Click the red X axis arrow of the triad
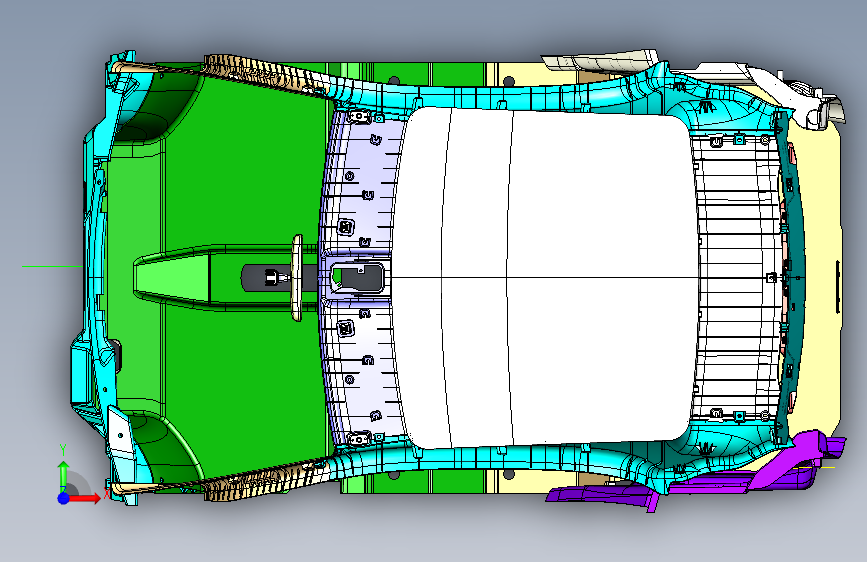Image resolution: width=867 pixels, height=562 pixels. pyautogui.click(x=84, y=498)
